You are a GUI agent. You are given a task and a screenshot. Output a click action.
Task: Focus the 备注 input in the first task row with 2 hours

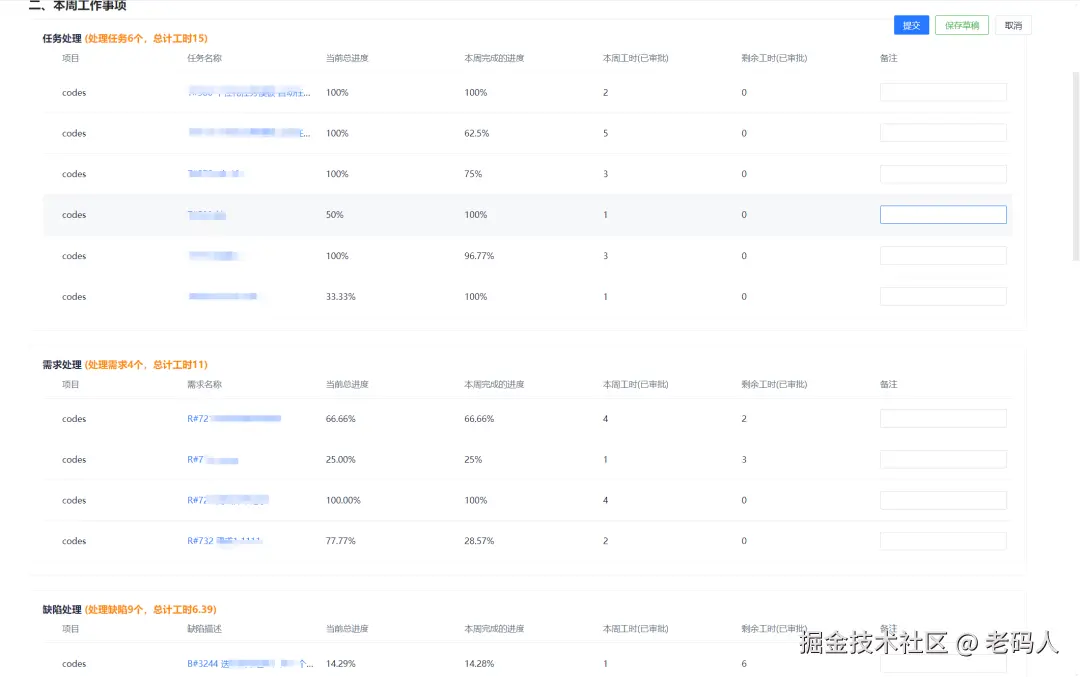point(943,92)
